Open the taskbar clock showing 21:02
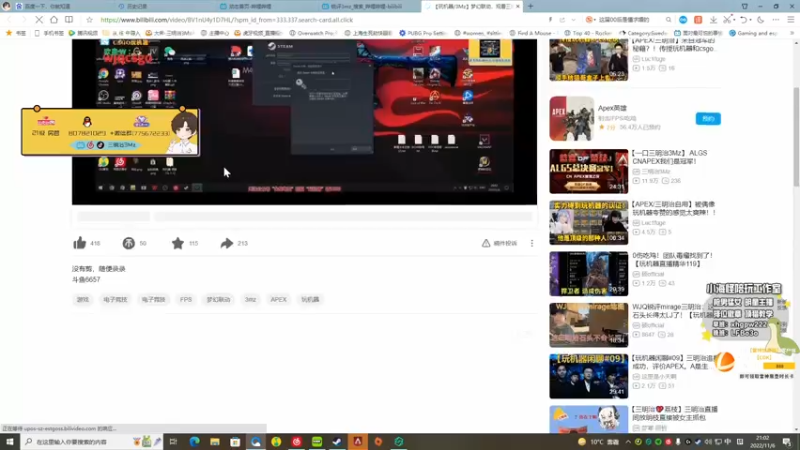 pos(762,442)
